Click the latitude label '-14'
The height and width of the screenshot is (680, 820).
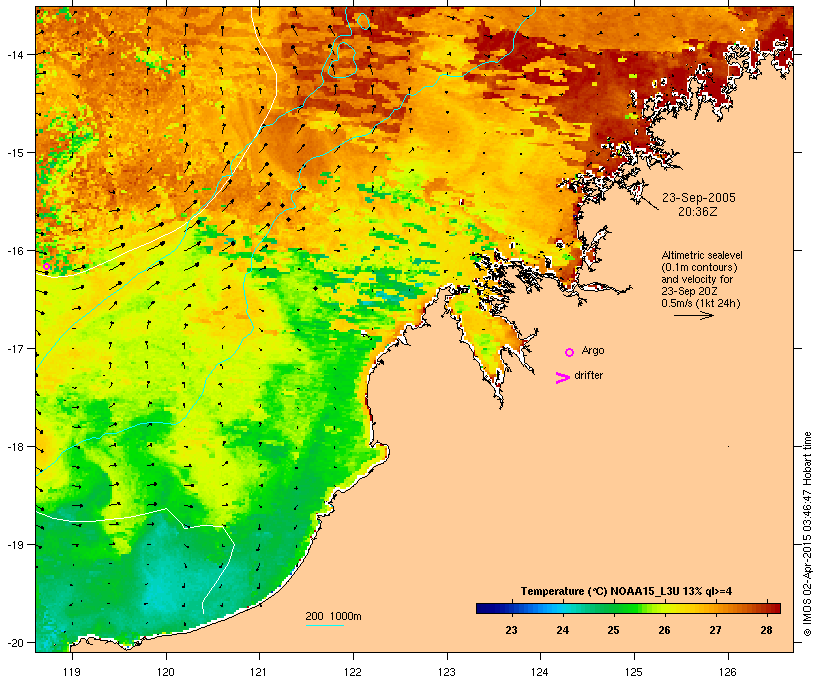click(15, 54)
